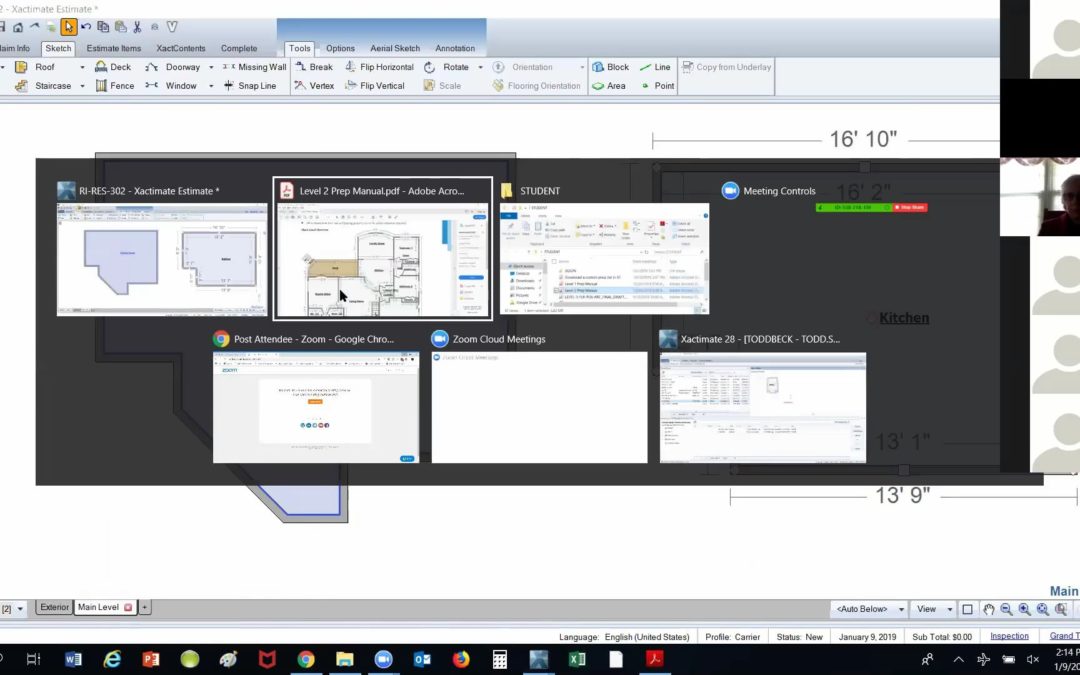Click the Copy icon in quick toolbar
Image resolution: width=1080 pixels, height=675 pixels.
pyautogui.click(x=103, y=27)
